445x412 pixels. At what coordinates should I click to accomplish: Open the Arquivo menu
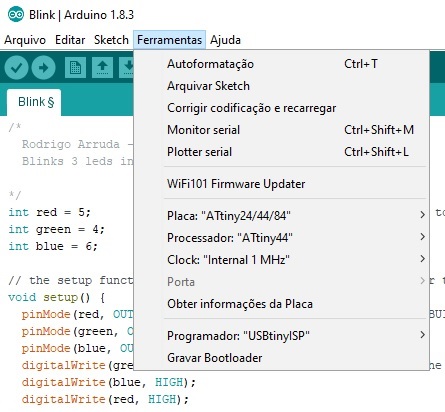coord(25,40)
